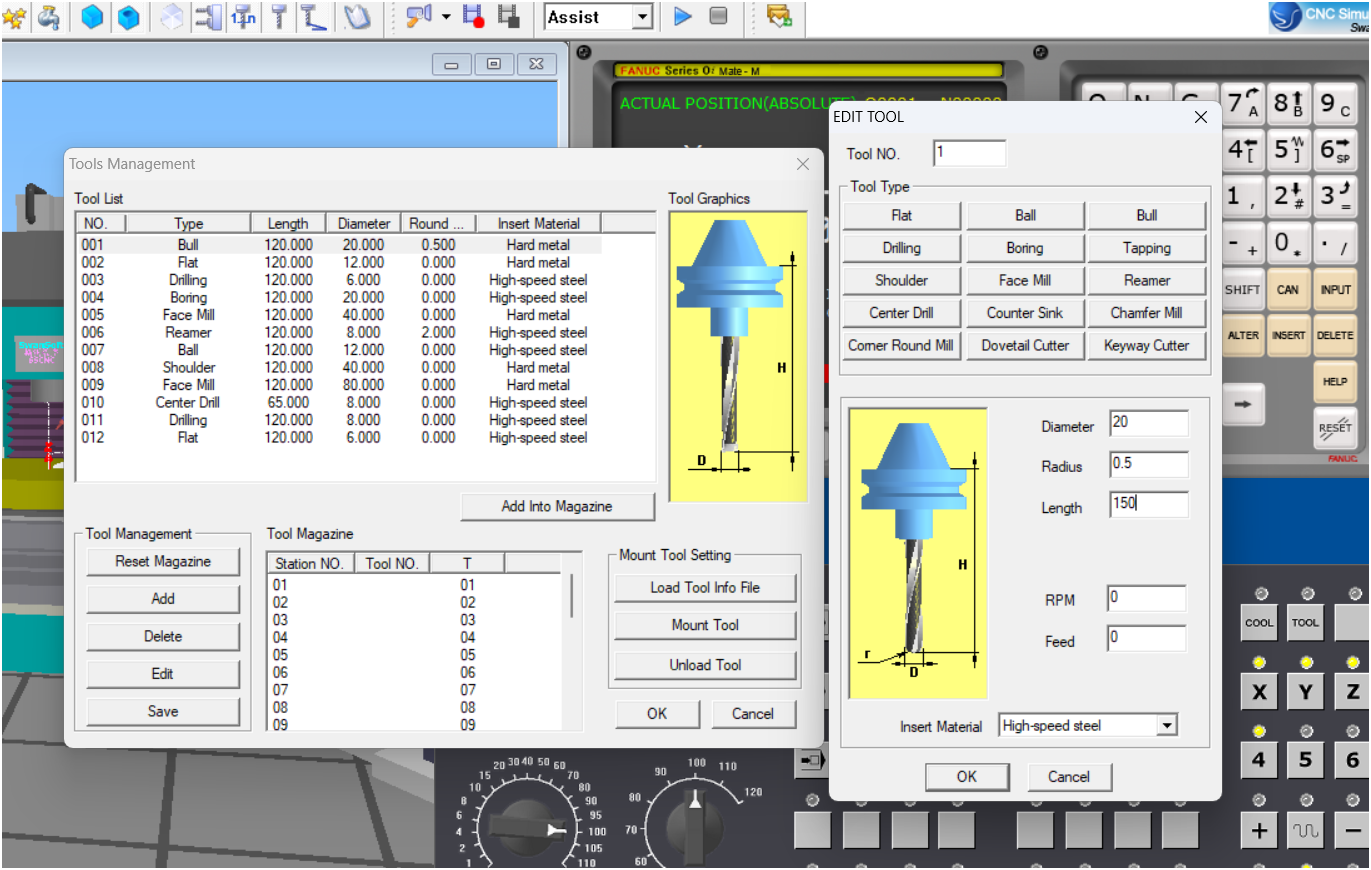The image size is (1371, 870).
Task: Toggle the X axis selection button
Action: [x=1259, y=692]
